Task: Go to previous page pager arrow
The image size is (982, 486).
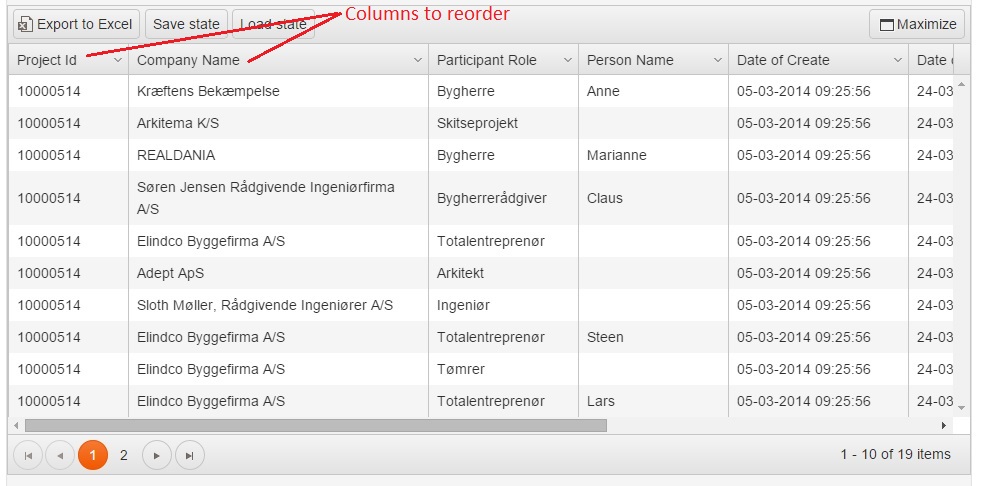Action: point(60,455)
